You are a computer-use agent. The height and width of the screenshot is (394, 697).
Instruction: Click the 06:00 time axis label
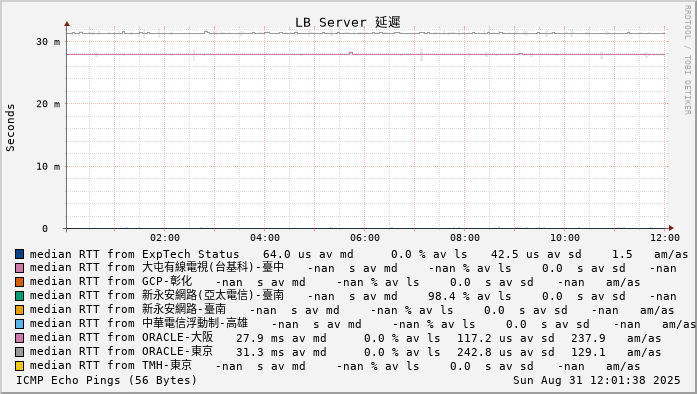coord(365,238)
